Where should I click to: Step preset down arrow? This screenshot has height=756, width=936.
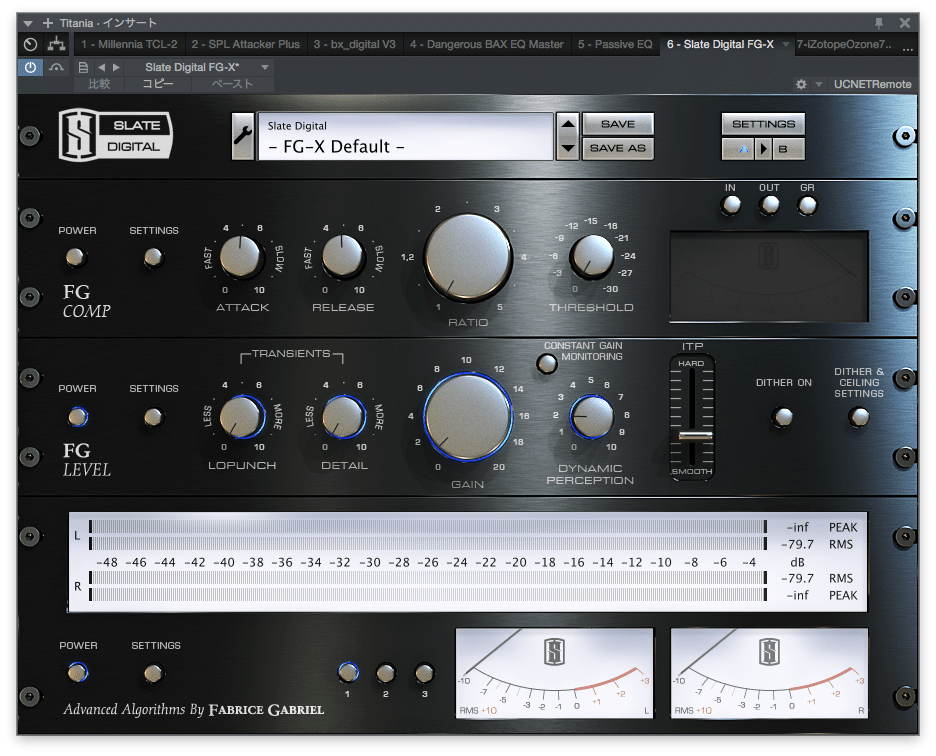click(568, 147)
